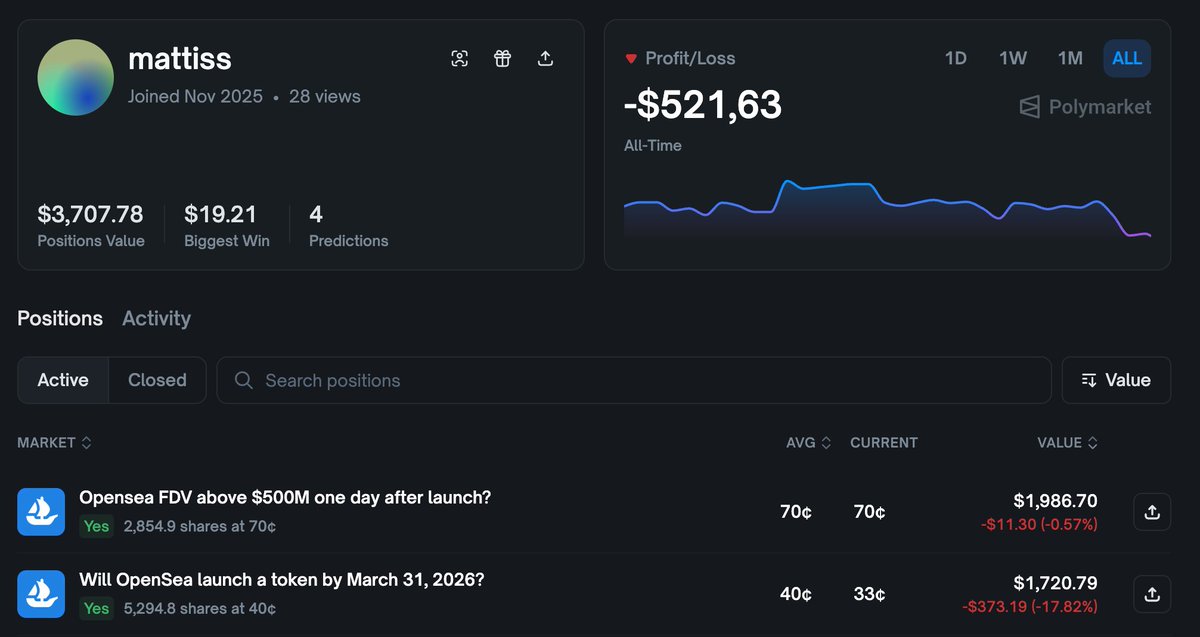Open Will OpenSea launch a token market

point(282,579)
